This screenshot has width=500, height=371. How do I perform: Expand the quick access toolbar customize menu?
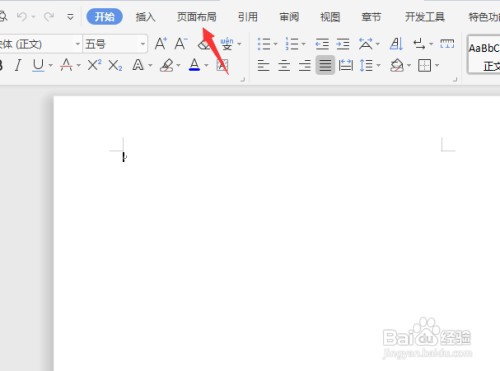tap(70, 17)
